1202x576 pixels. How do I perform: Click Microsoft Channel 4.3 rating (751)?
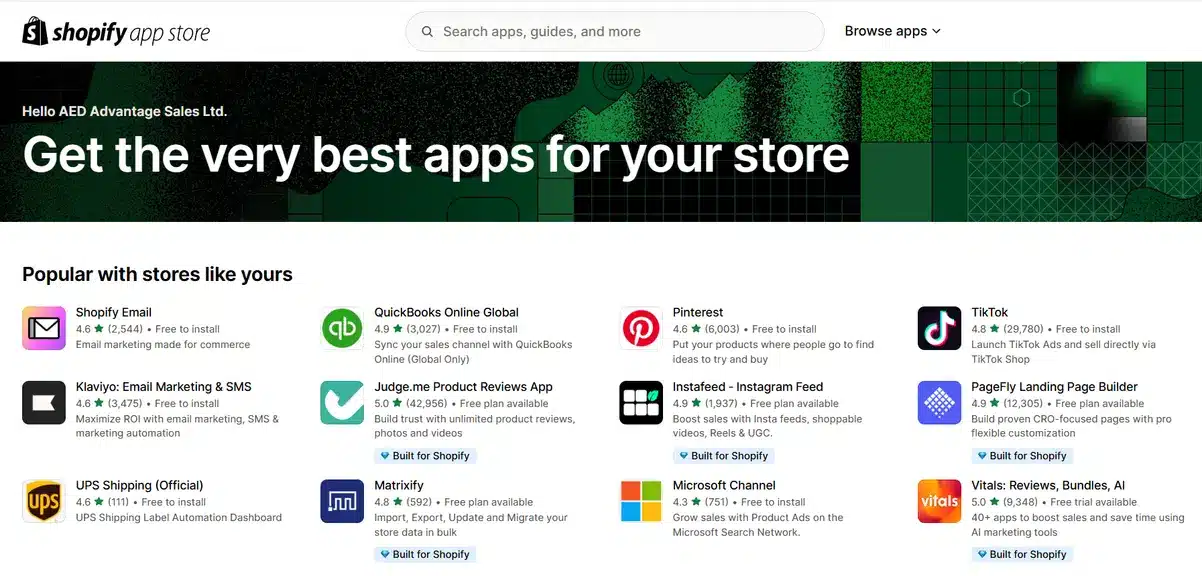point(701,502)
